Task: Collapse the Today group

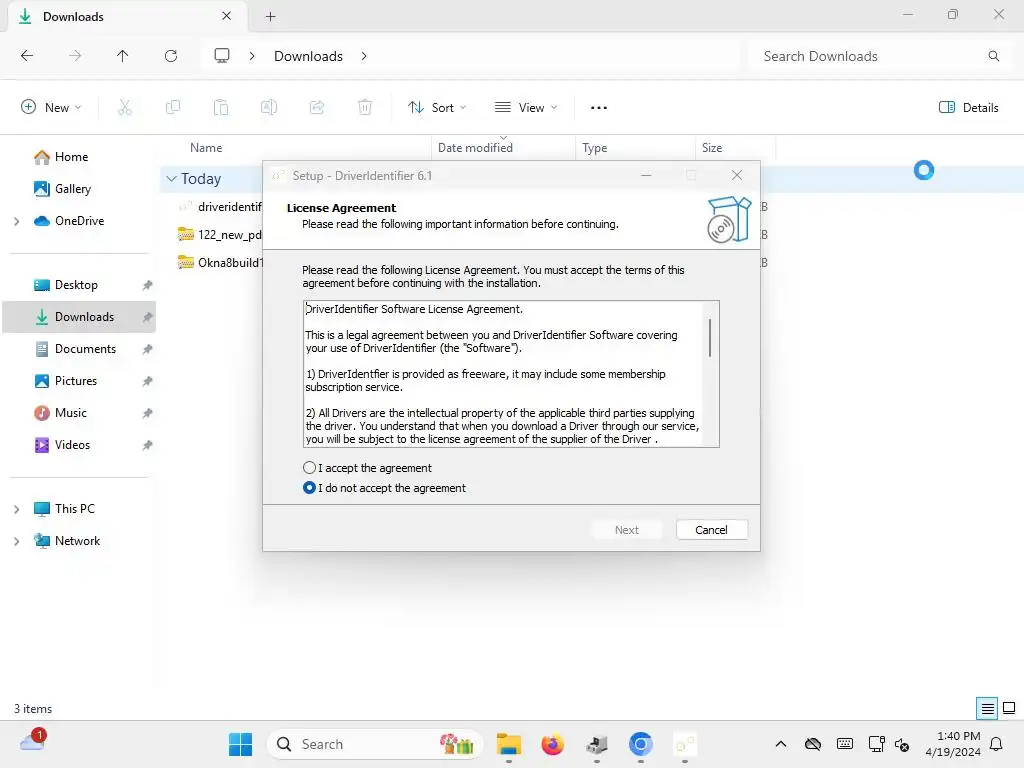Action: pos(171,179)
